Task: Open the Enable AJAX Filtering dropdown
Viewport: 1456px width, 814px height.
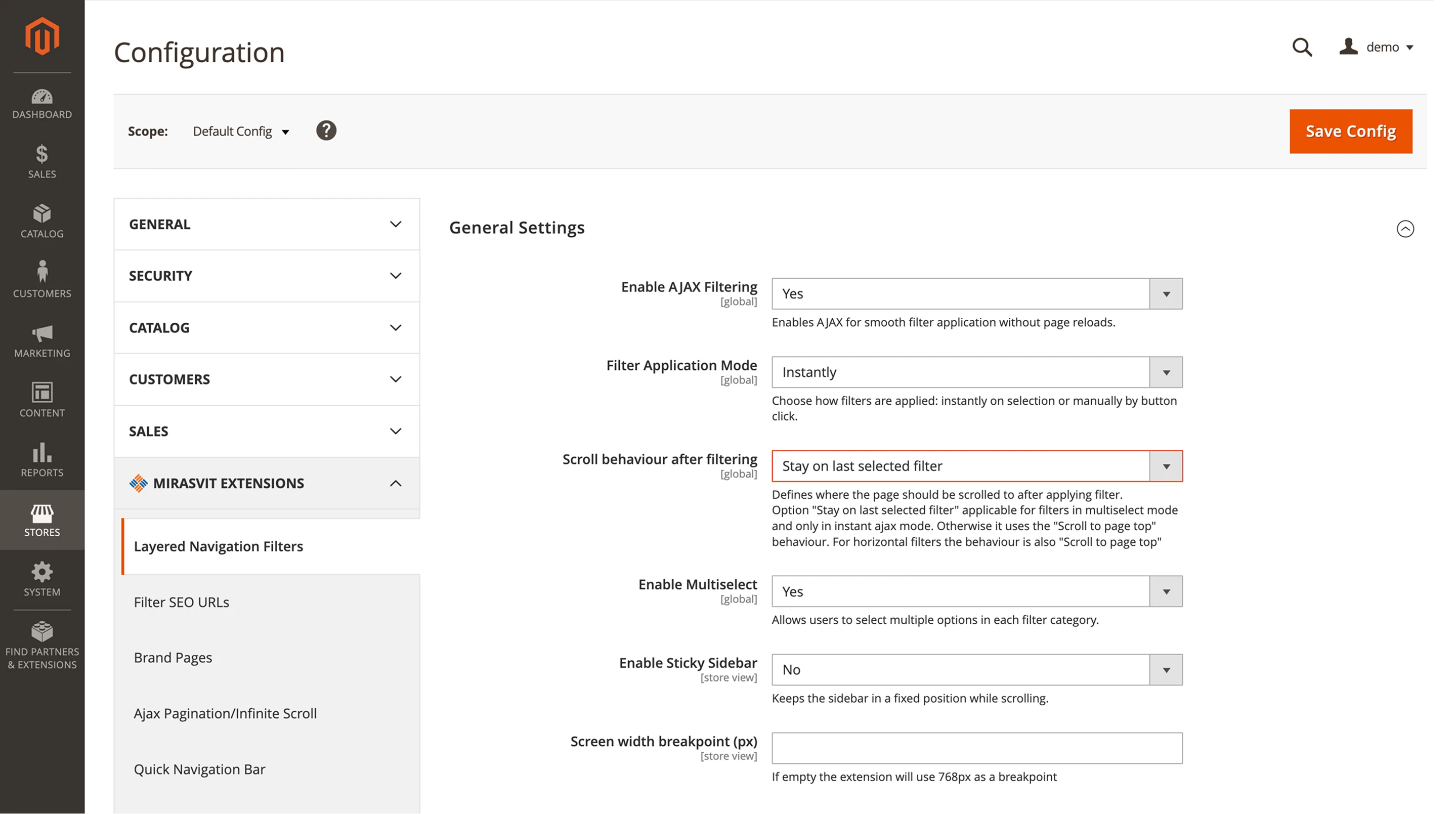Action: [977, 293]
